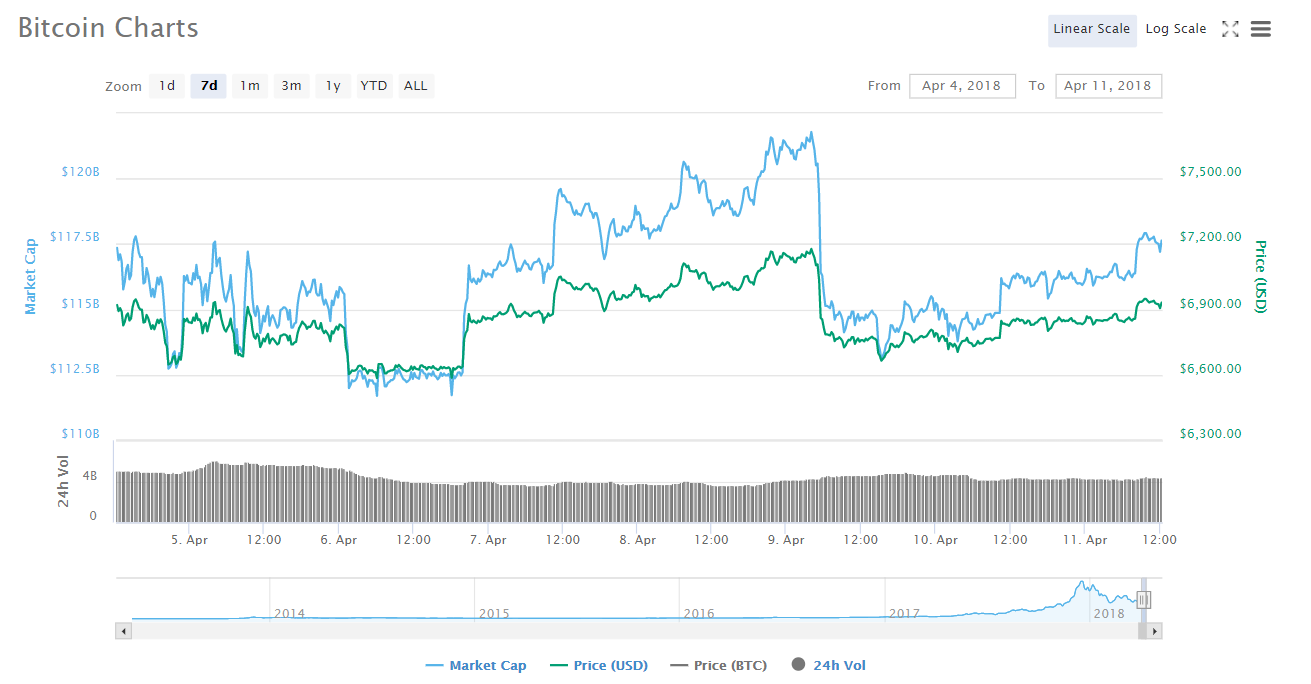
Task: Click the 8. Apr date label
Action: [x=637, y=540]
